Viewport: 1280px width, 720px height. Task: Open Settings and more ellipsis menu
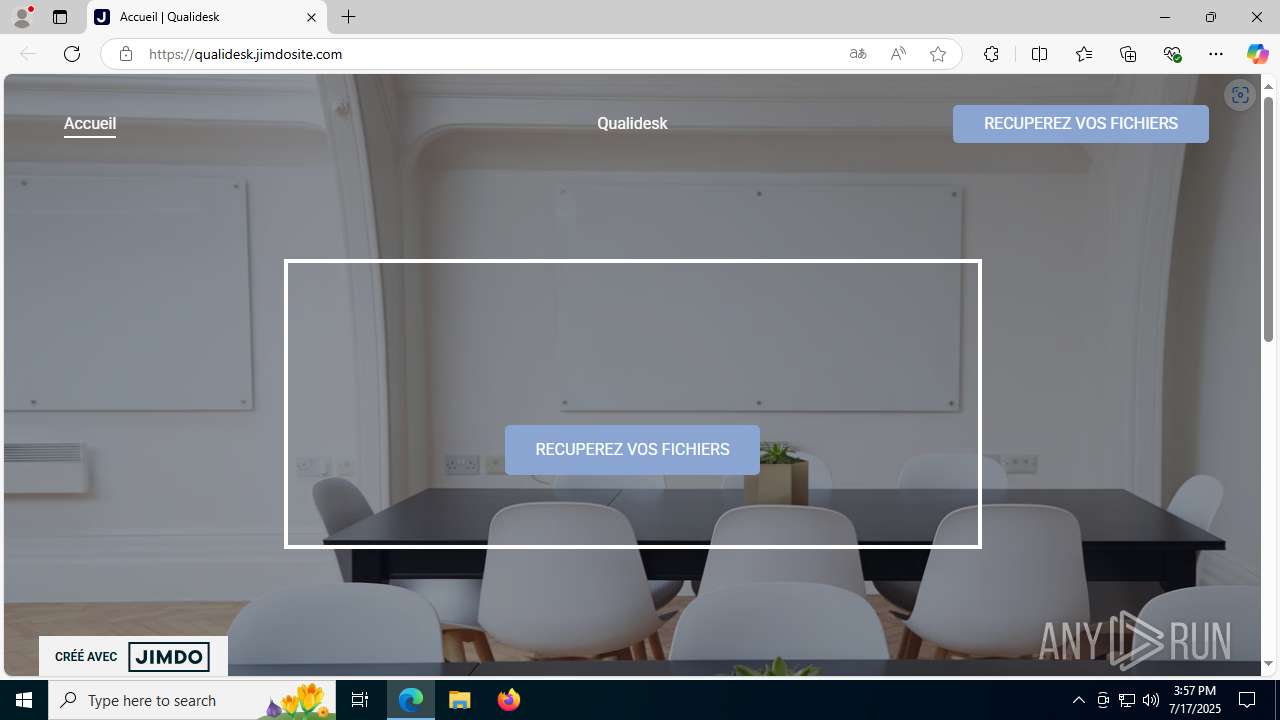coord(1216,54)
